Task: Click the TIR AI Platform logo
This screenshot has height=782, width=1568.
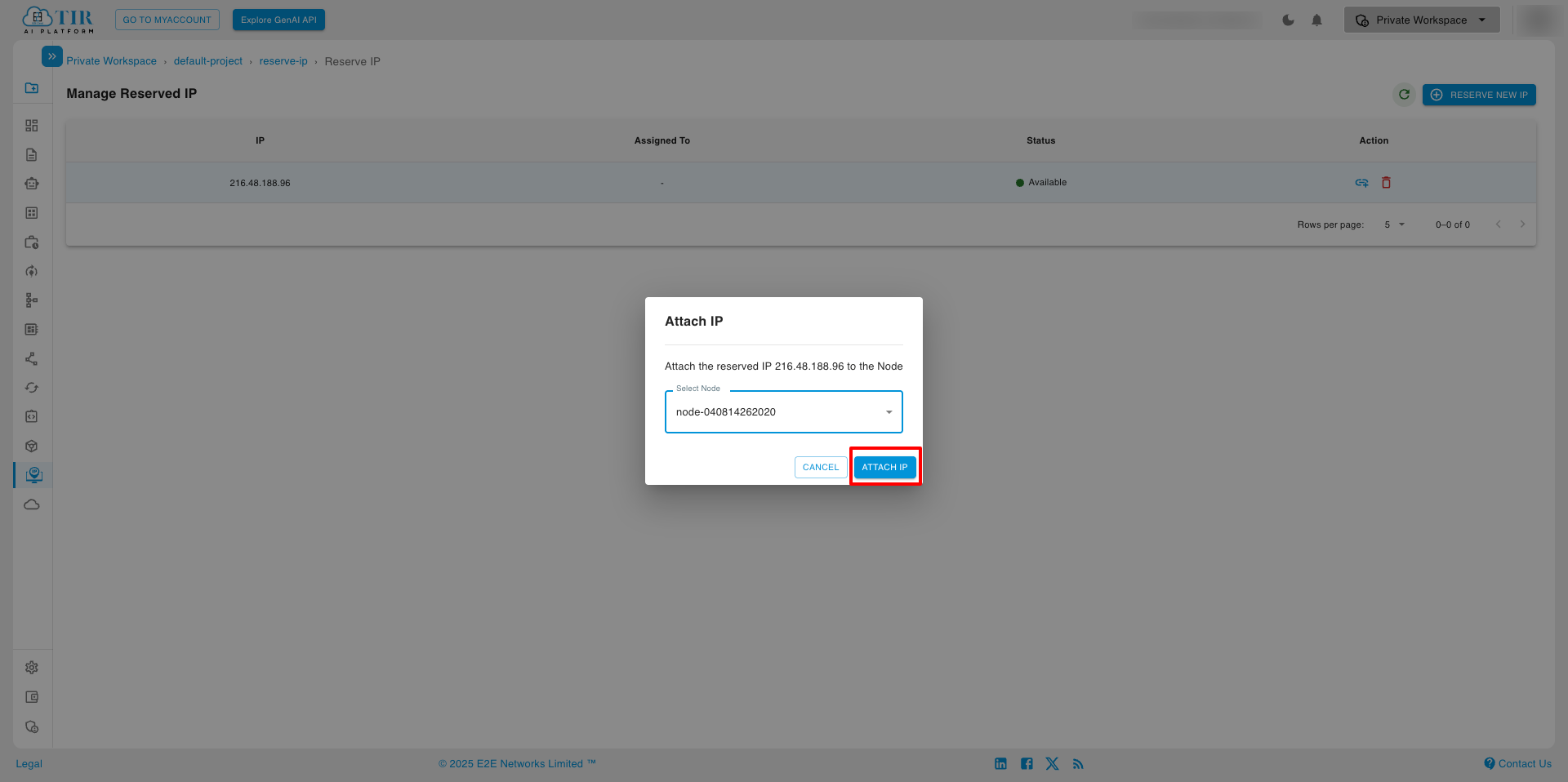Action: [x=58, y=20]
